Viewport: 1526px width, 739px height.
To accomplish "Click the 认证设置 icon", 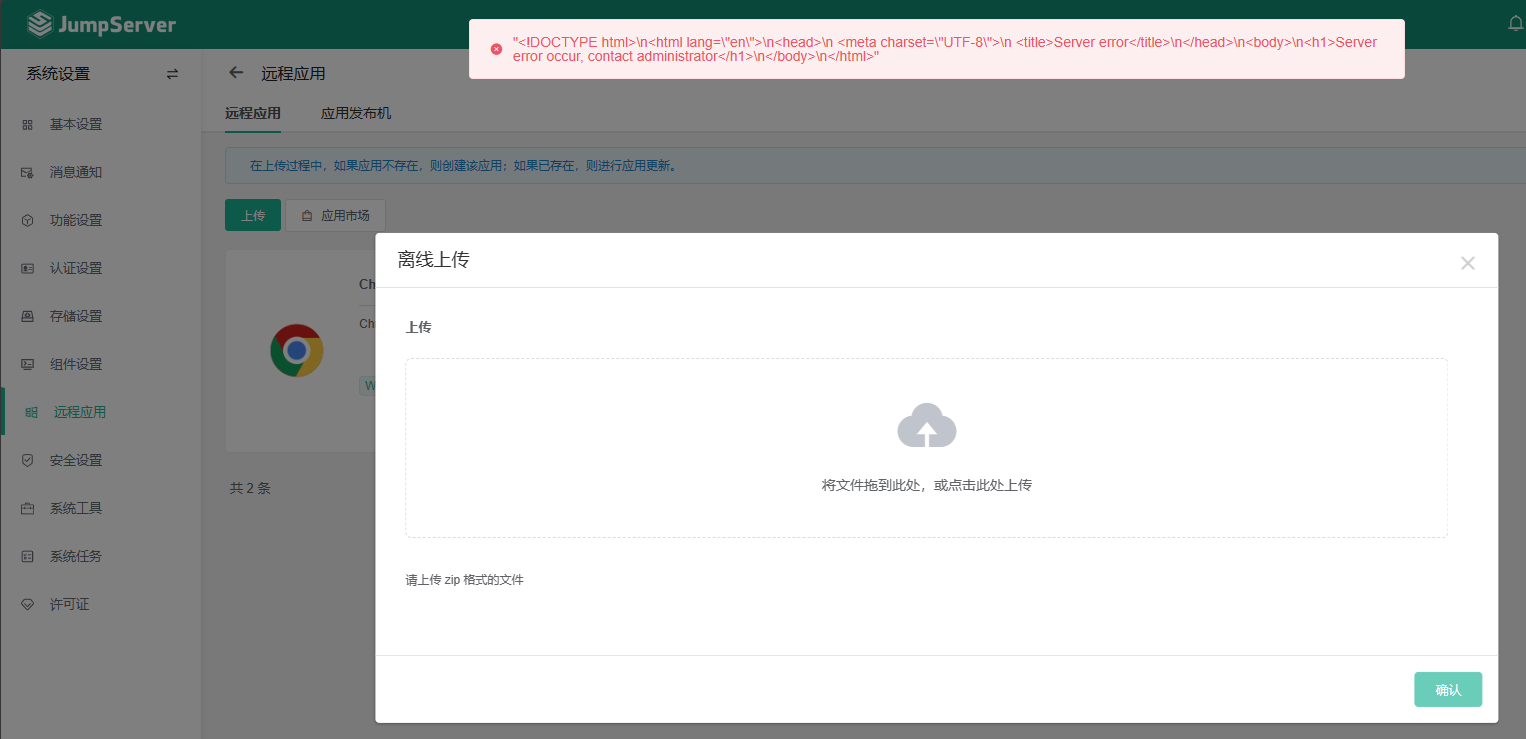I will coord(28,269).
